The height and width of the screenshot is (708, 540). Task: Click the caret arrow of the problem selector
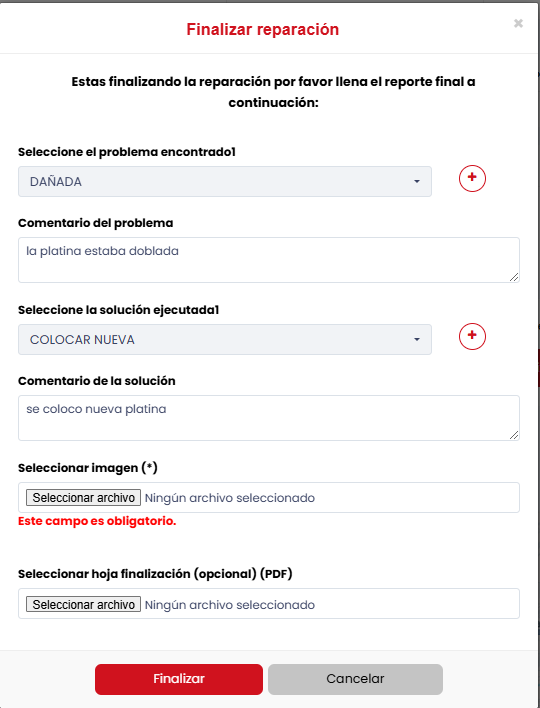[417, 182]
